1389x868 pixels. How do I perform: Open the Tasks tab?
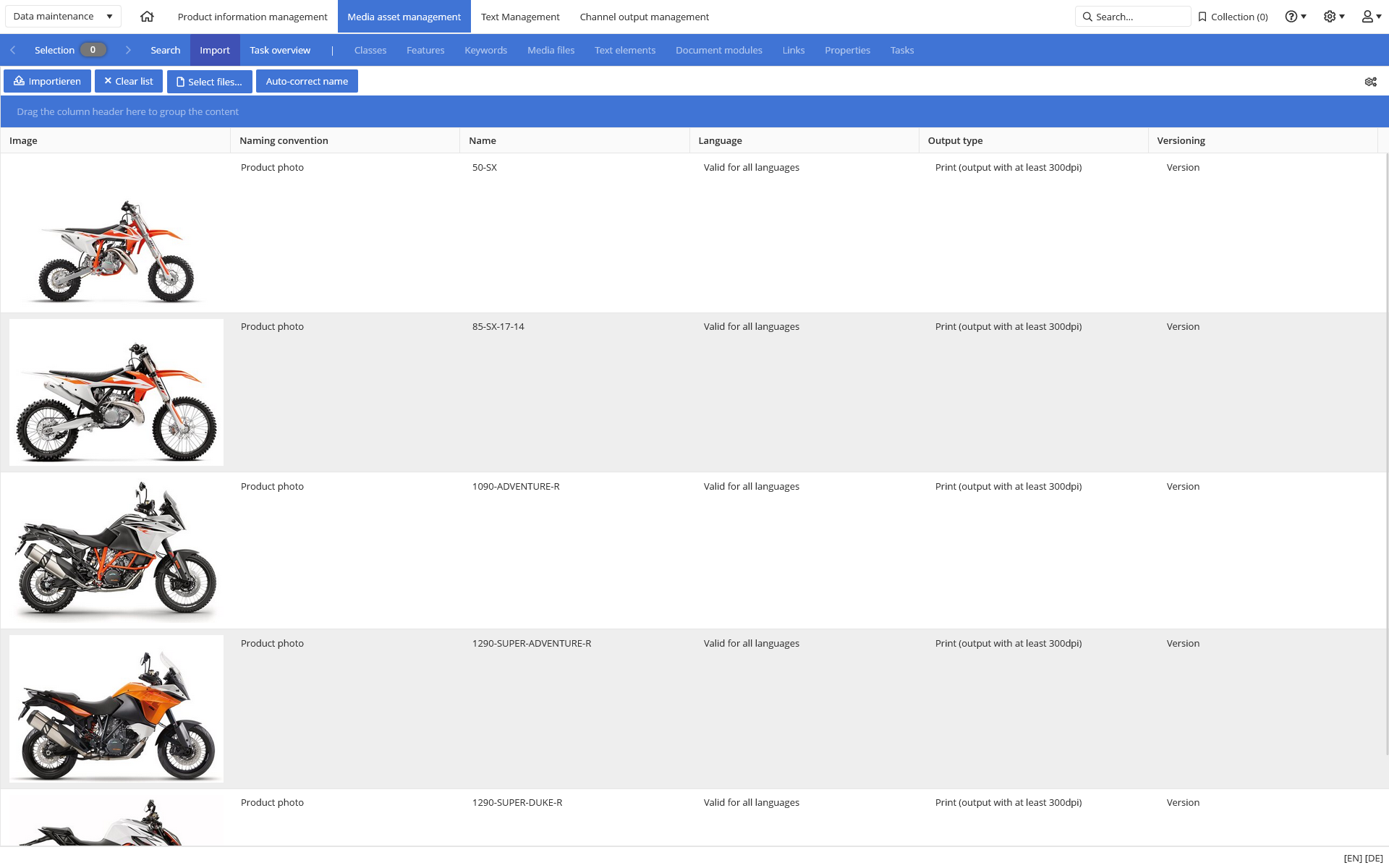click(x=902, y=50)
